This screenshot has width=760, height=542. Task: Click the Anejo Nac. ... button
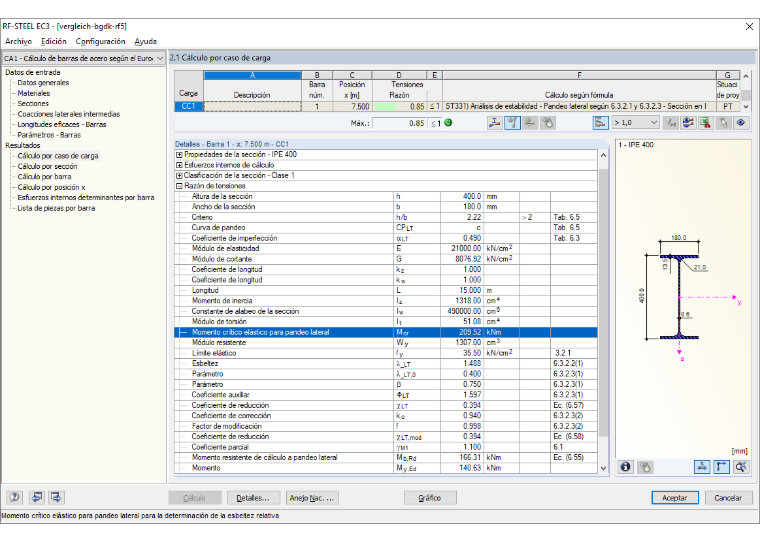coord(312,498)
